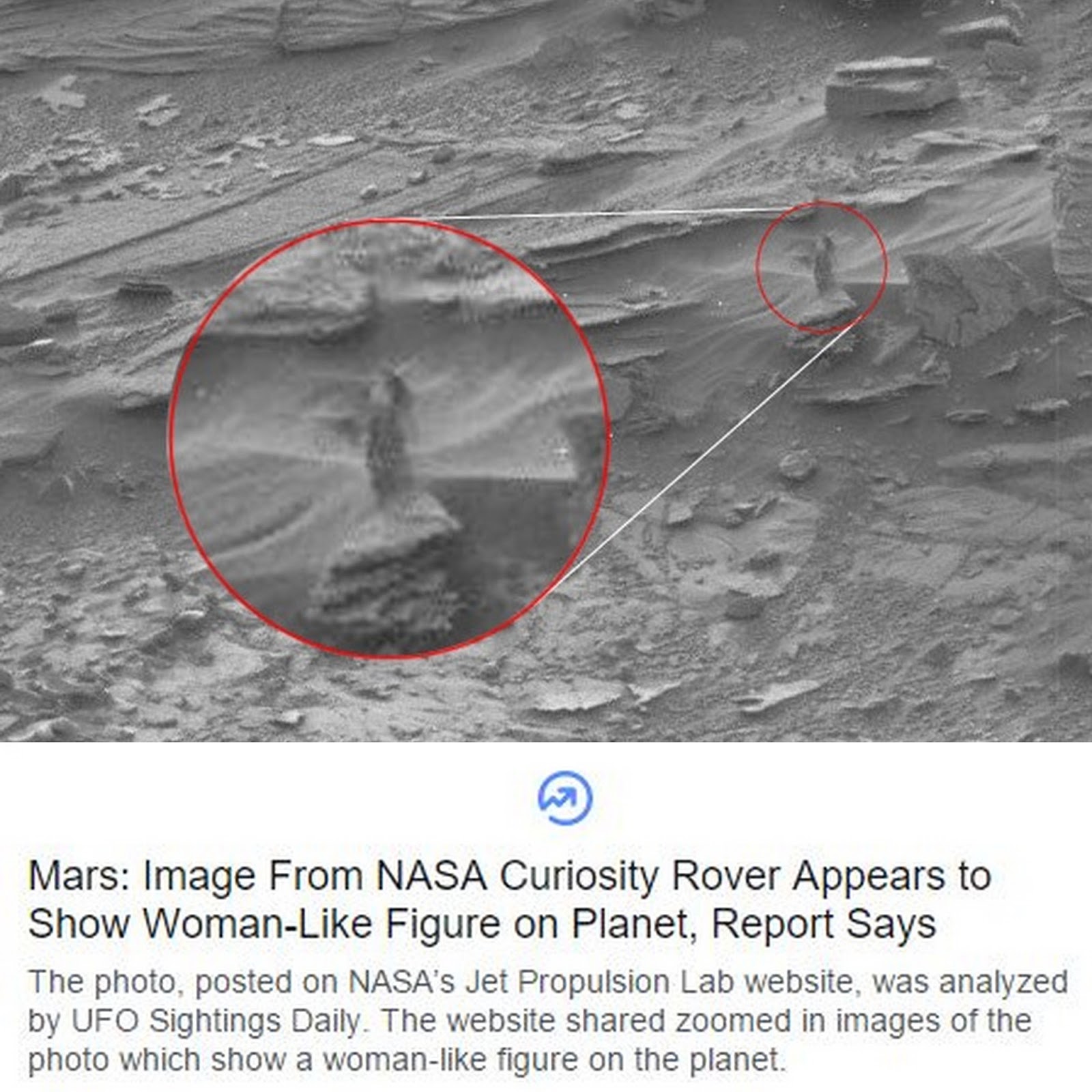Image resolution: width=1092 pixels, height=1092 pixels.
Task: Click the large magnified red circle inset
Action: point(388,437)
